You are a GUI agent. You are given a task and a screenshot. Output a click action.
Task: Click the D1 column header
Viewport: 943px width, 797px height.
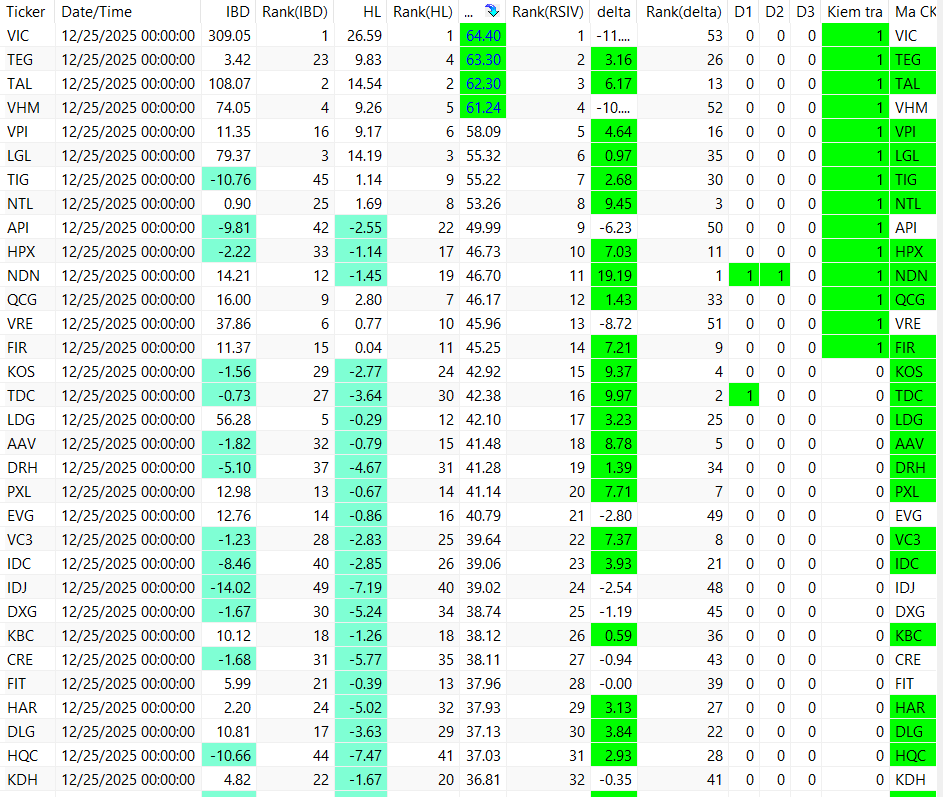click(x=743, y=11)
